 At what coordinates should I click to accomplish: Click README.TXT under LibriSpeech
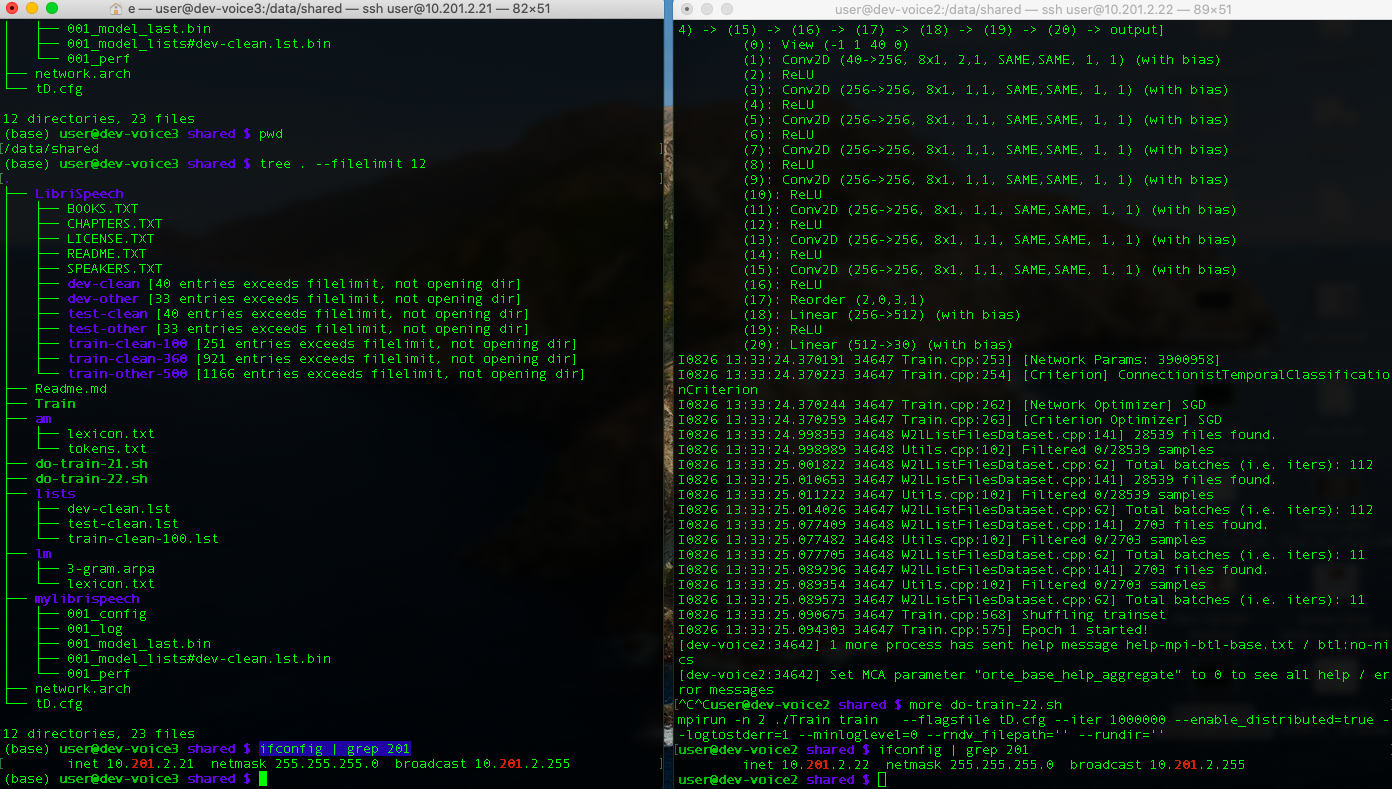[106, 254]
